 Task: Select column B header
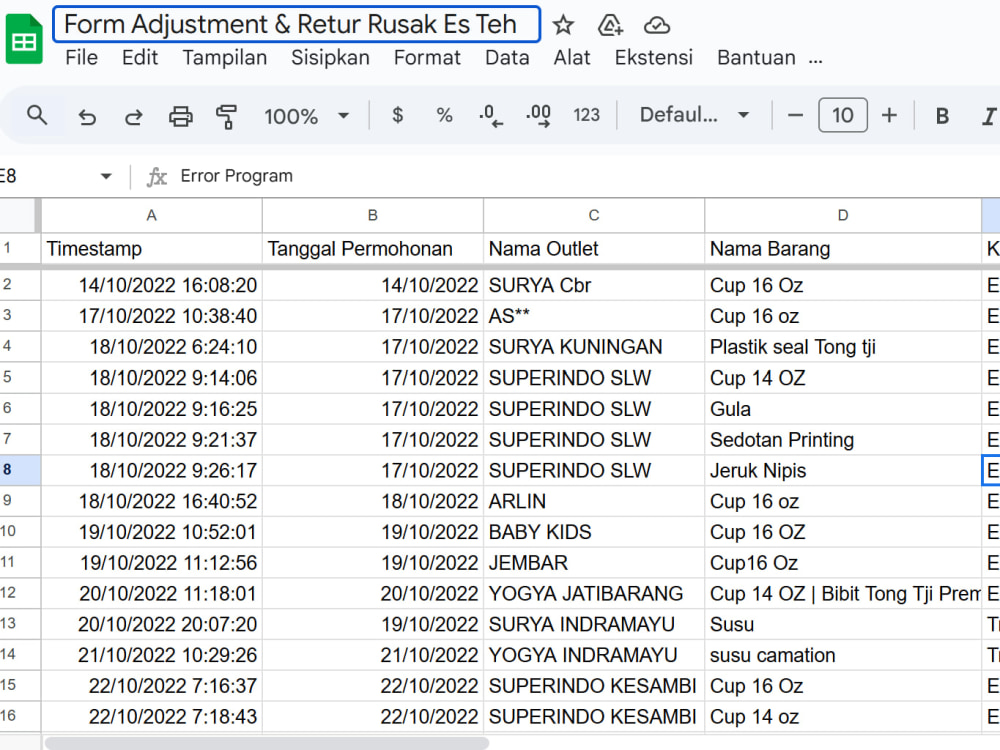[373, 216]
